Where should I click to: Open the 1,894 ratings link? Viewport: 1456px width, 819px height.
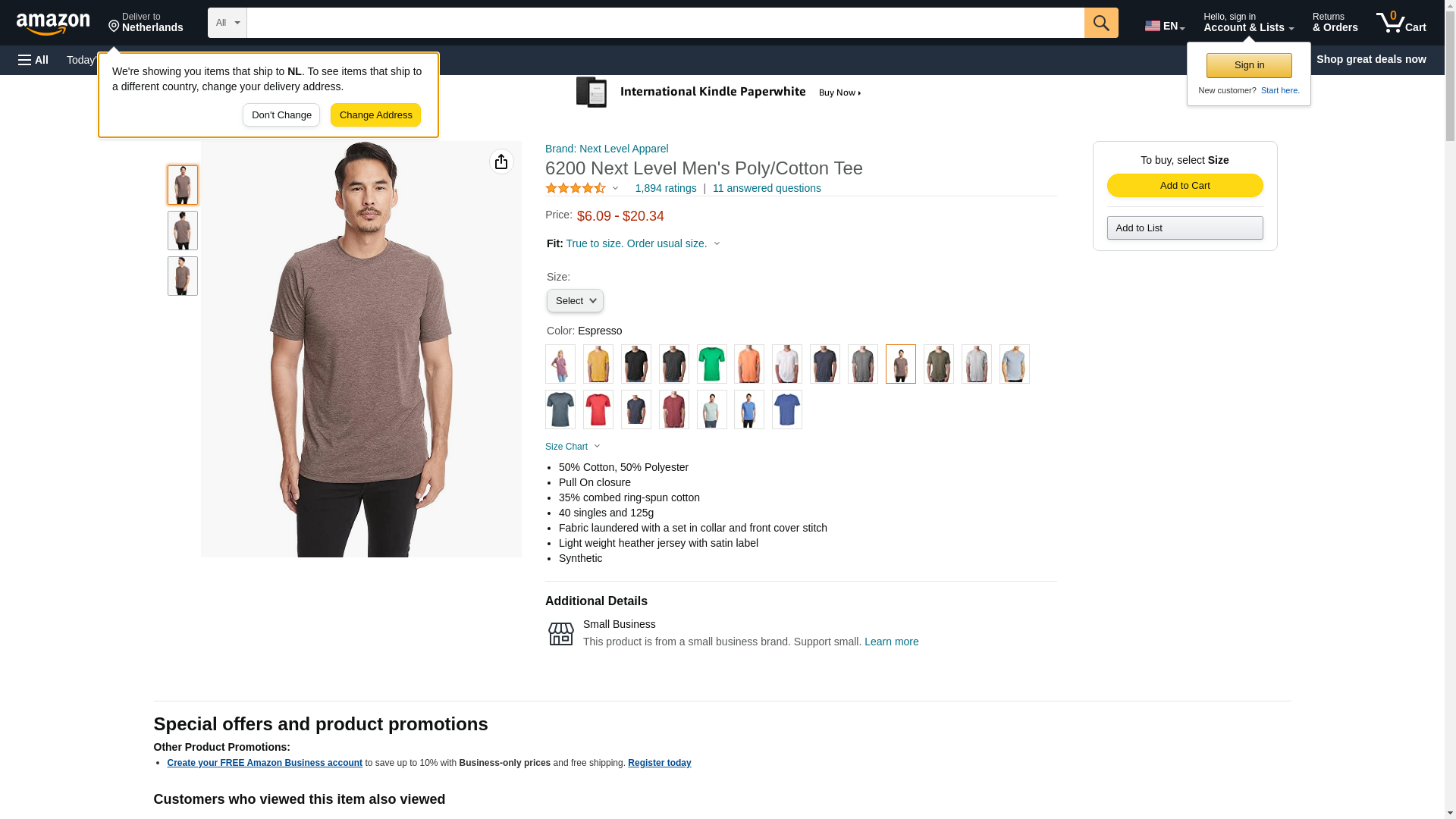point(665,188)
